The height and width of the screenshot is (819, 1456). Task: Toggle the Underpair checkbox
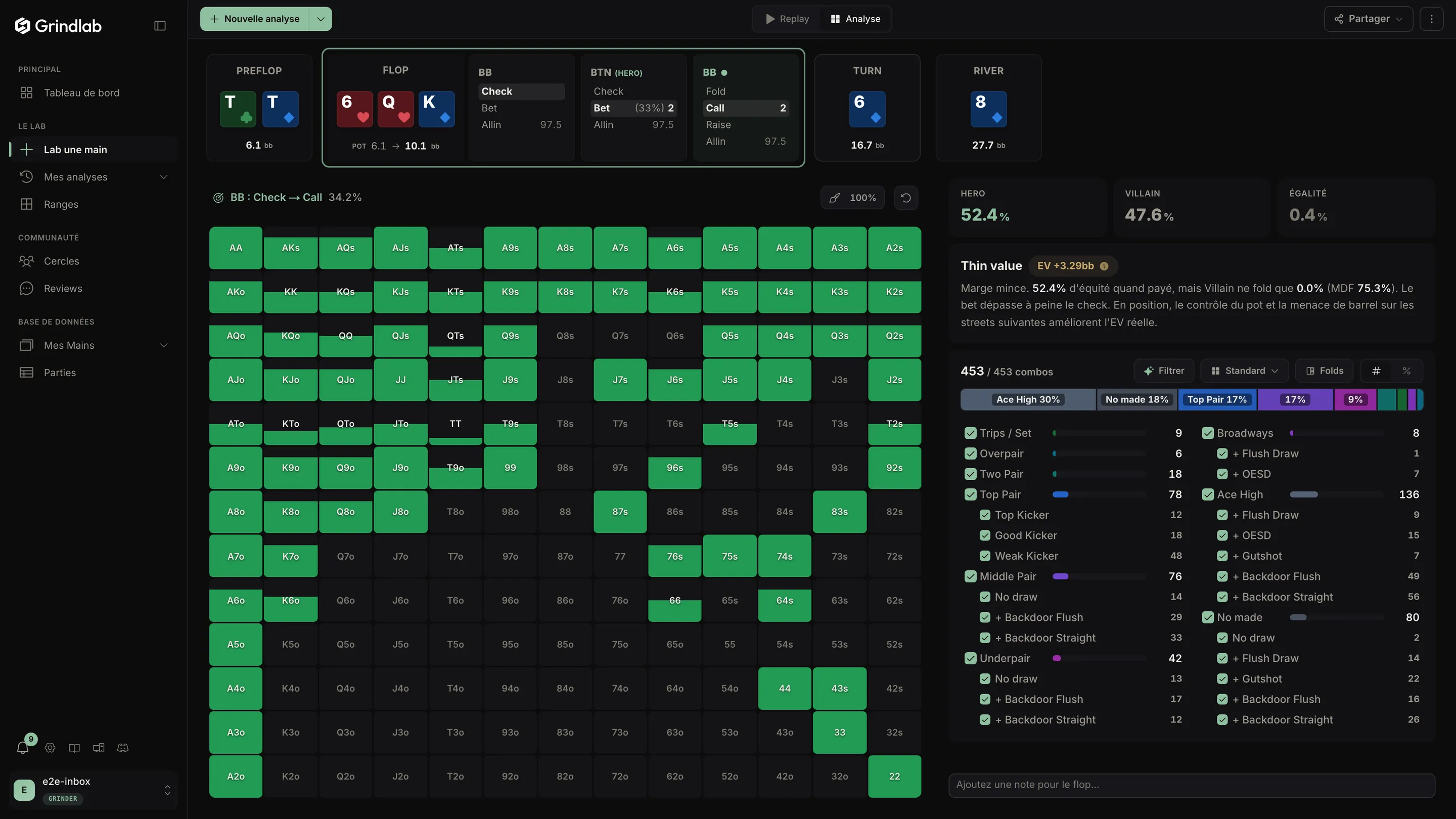point(971,658)
